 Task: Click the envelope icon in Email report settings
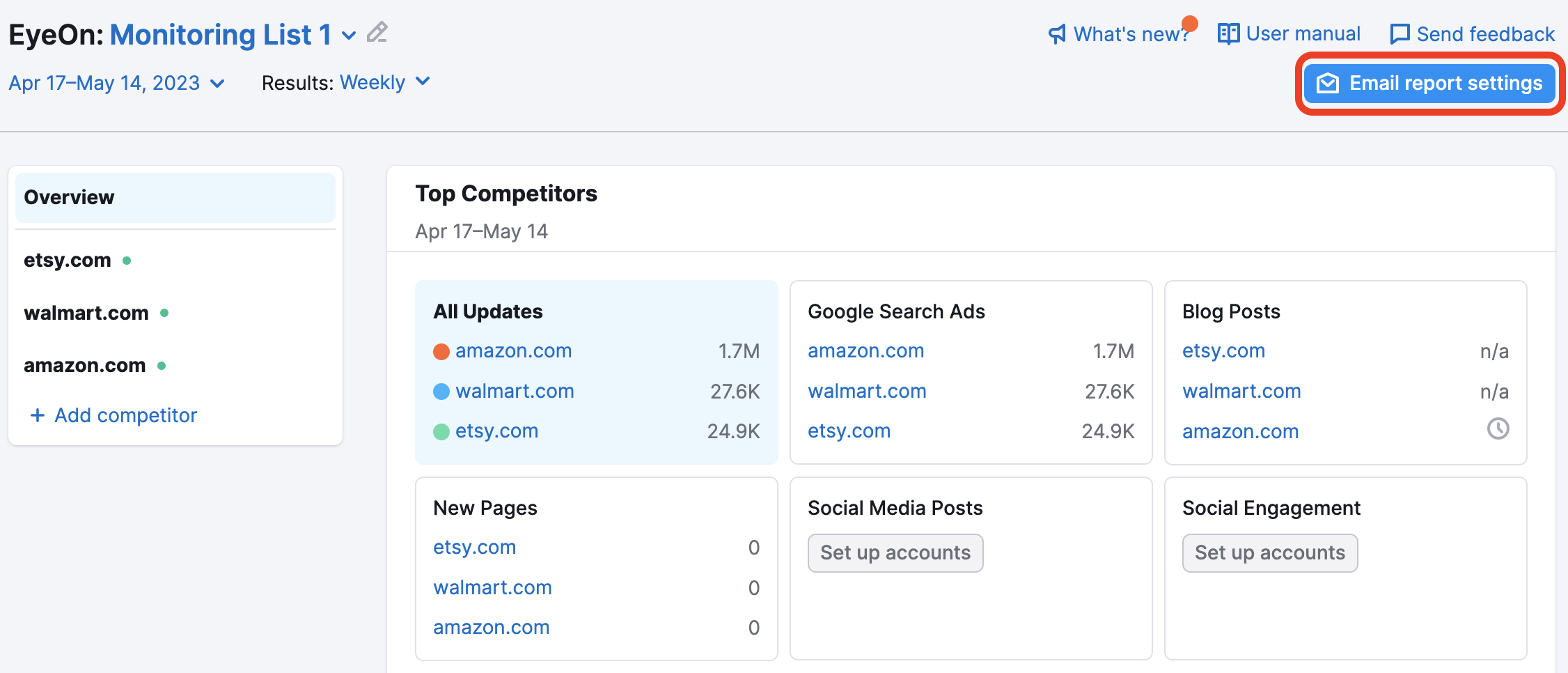(1328, 83)
